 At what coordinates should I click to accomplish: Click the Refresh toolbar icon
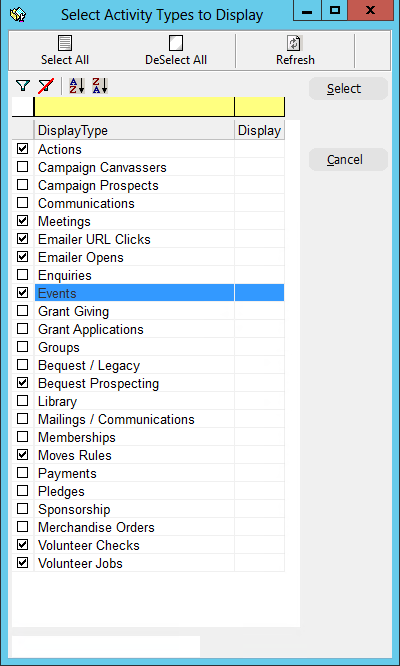294,43
